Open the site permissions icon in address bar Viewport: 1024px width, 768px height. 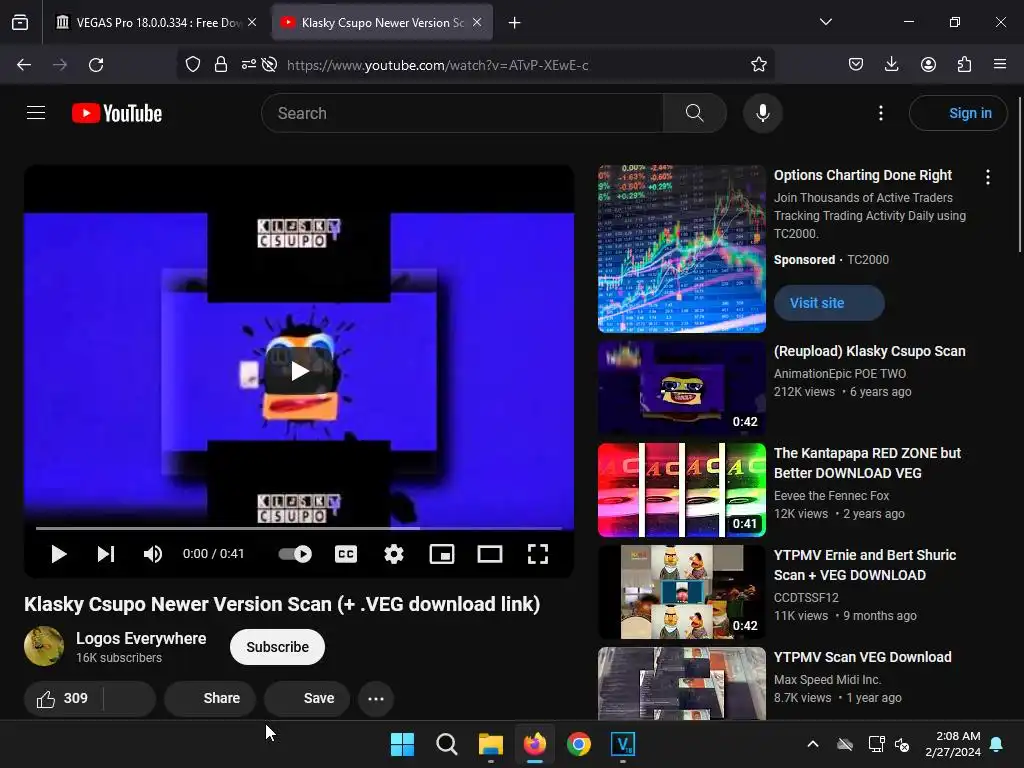pyautogui.click(x=248, y=65)
